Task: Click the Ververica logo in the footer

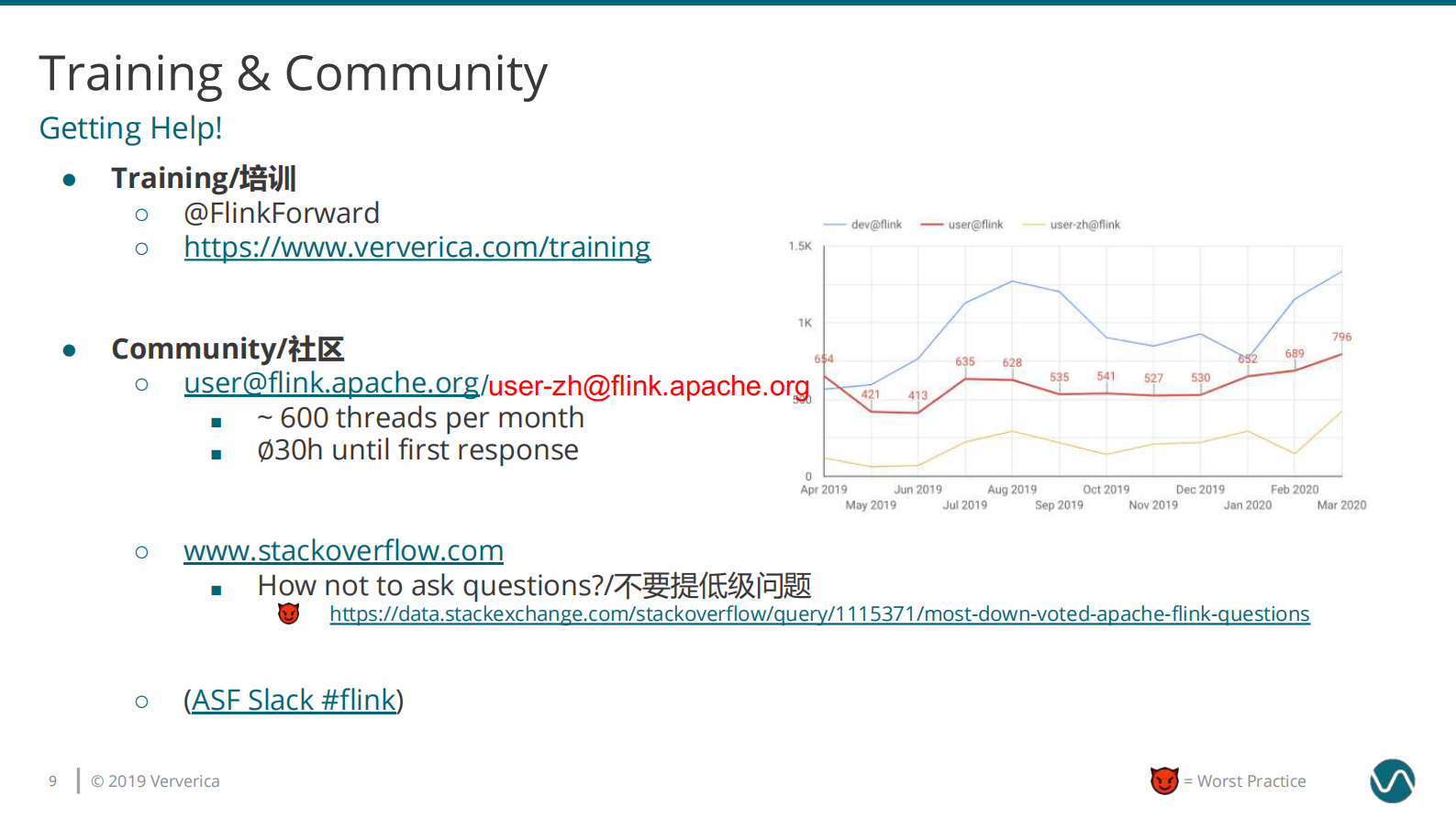Action: point(1392,781)
